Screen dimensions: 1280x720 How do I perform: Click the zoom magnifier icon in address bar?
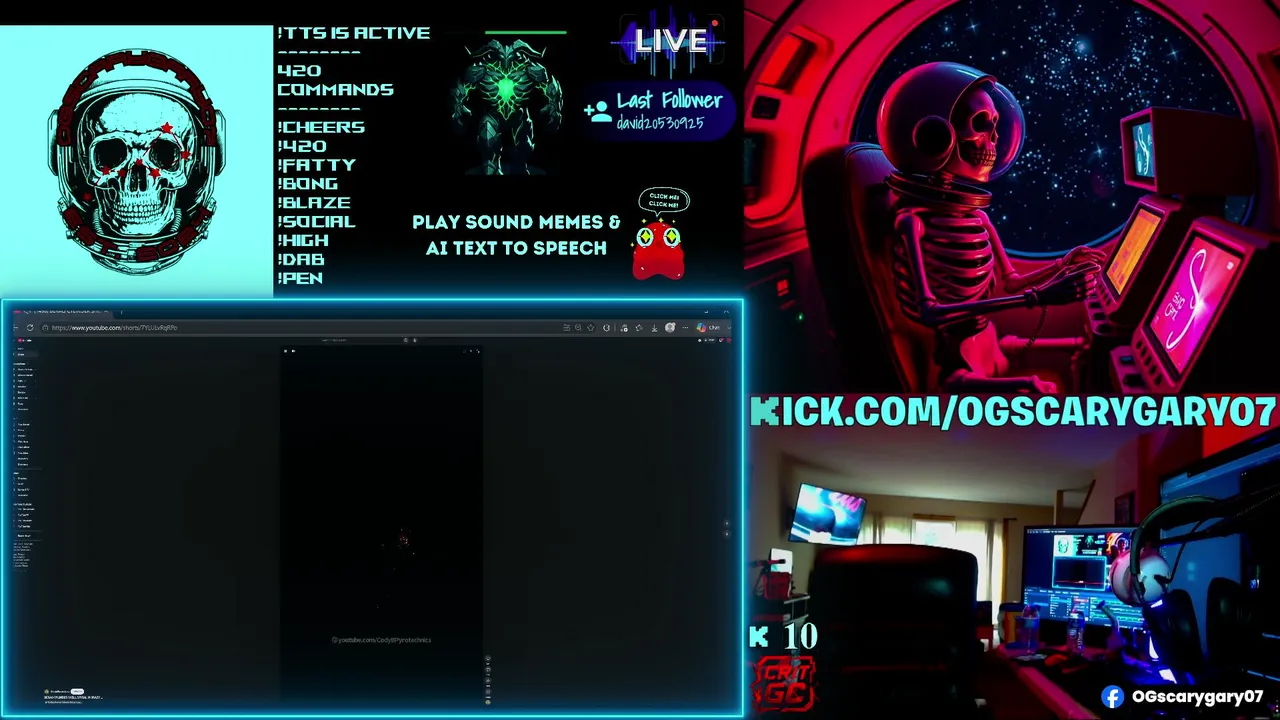coord(578,328)
